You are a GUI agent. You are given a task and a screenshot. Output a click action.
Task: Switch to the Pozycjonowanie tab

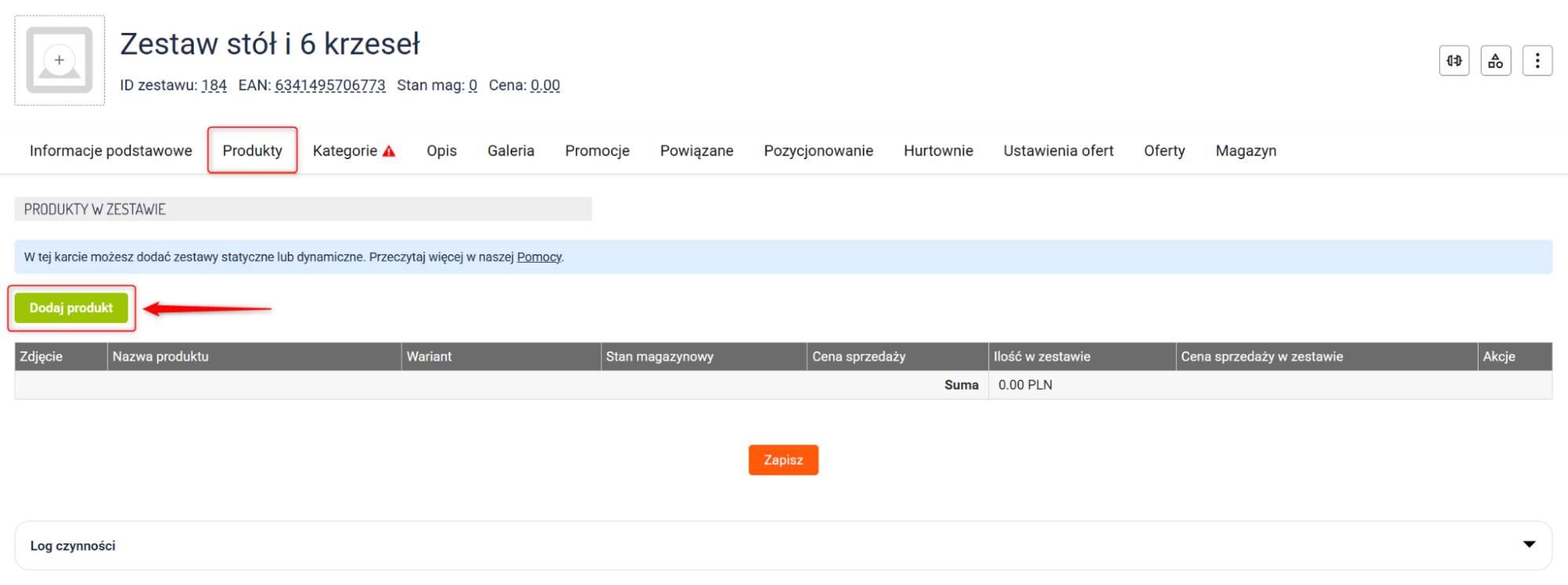click(818, 151)
